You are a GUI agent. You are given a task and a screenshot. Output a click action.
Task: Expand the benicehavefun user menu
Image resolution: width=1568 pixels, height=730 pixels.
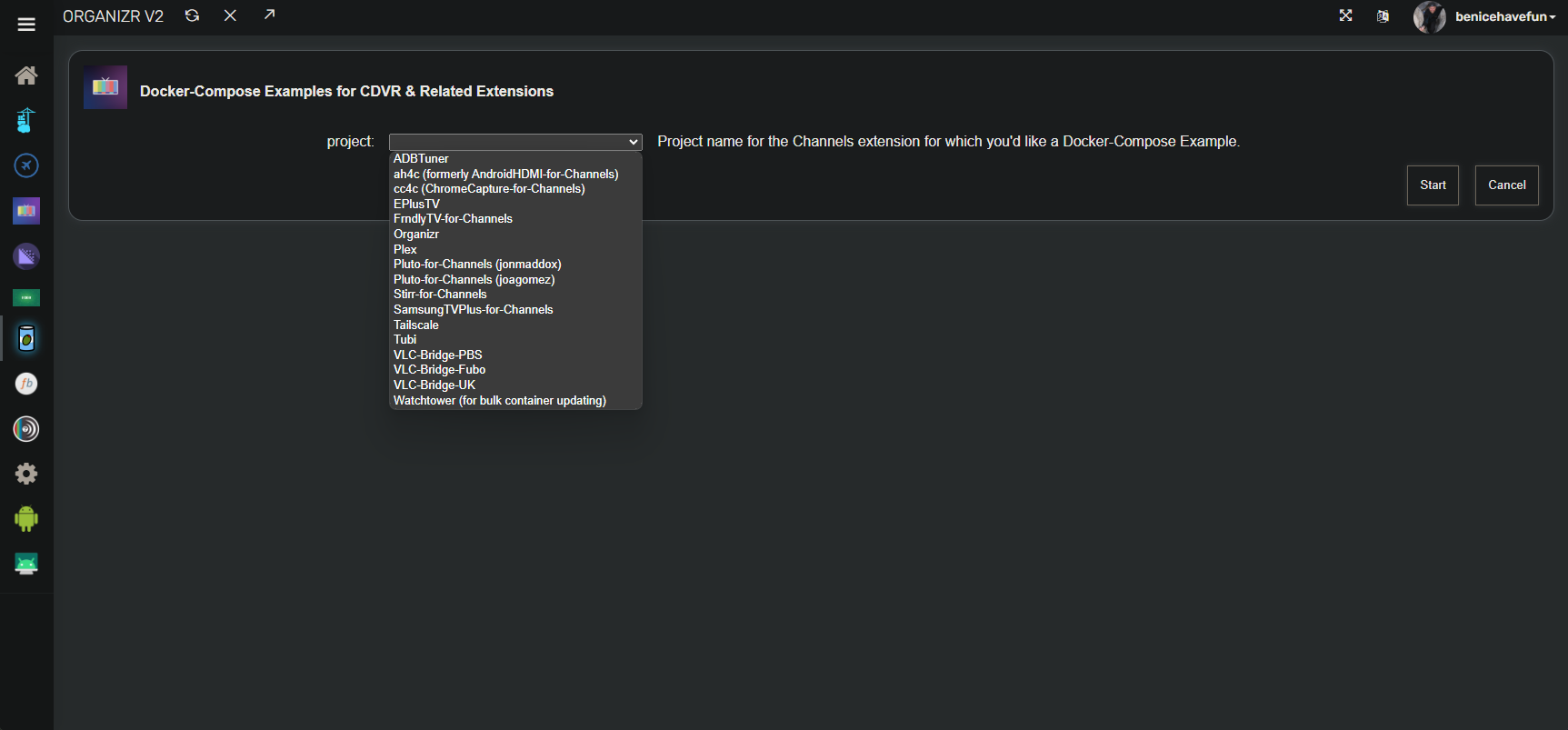[x=1504, y=16]
